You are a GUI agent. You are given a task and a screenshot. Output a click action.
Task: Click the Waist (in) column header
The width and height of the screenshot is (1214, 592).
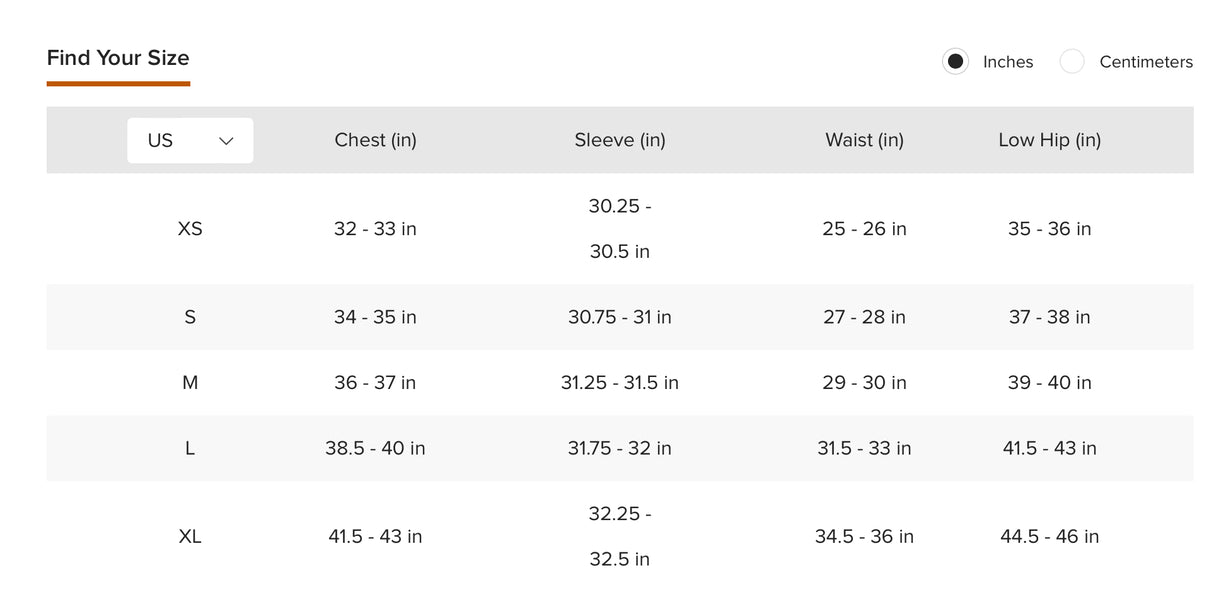point(864,140)
